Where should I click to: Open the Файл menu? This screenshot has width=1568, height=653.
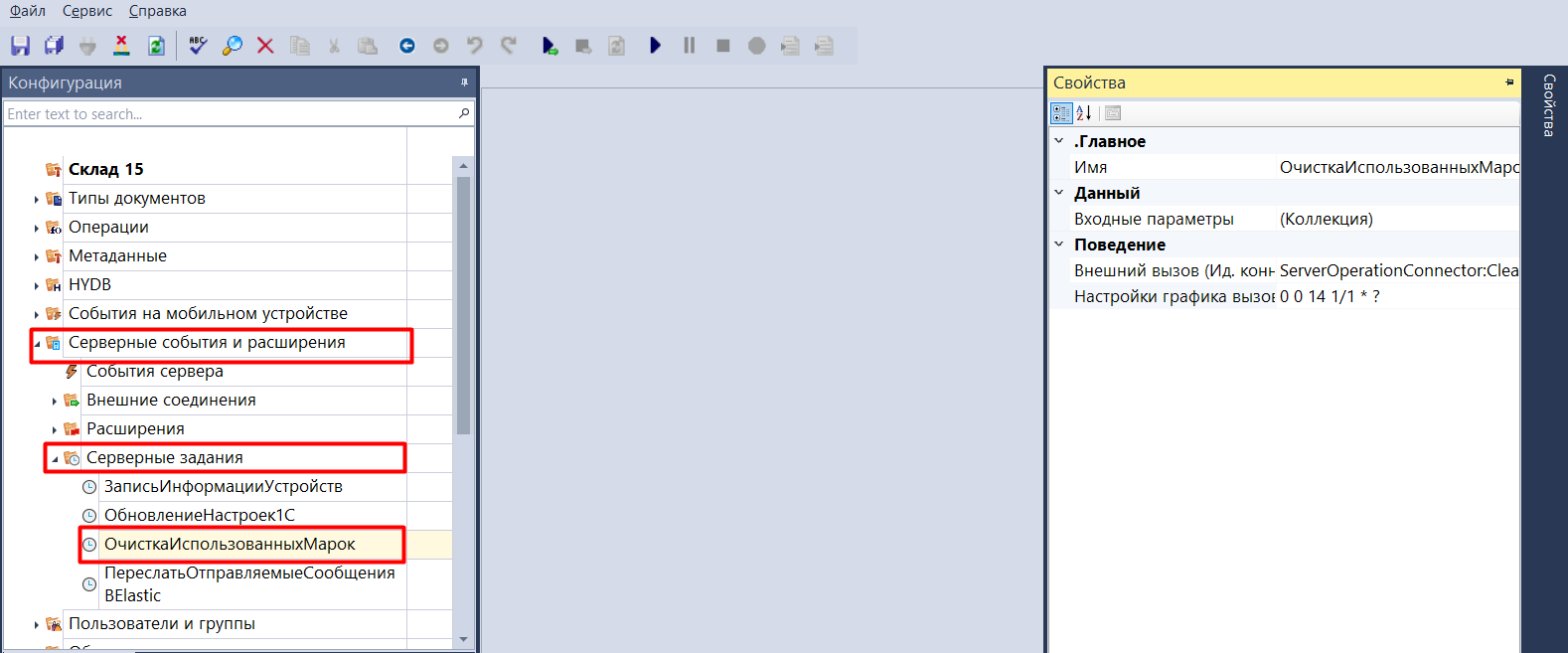click(x=28, y=11)
